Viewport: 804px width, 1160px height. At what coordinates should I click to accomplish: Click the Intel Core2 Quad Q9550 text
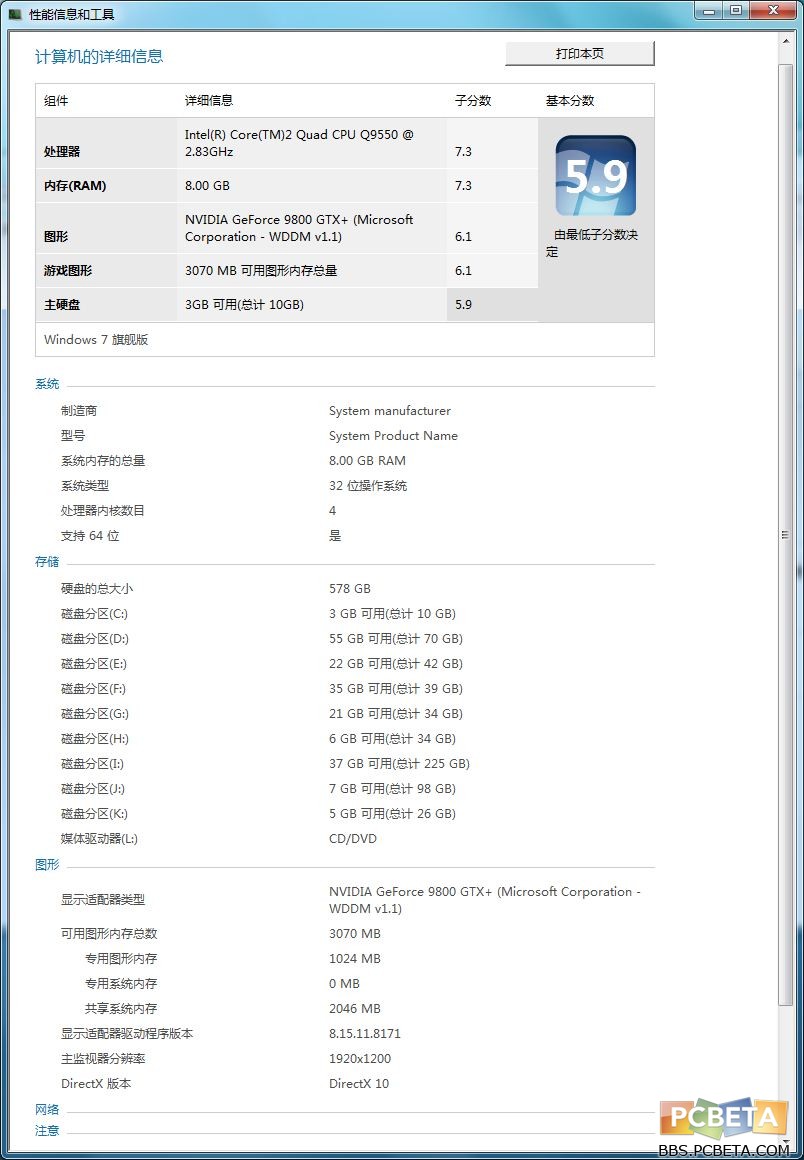[300, 143]
